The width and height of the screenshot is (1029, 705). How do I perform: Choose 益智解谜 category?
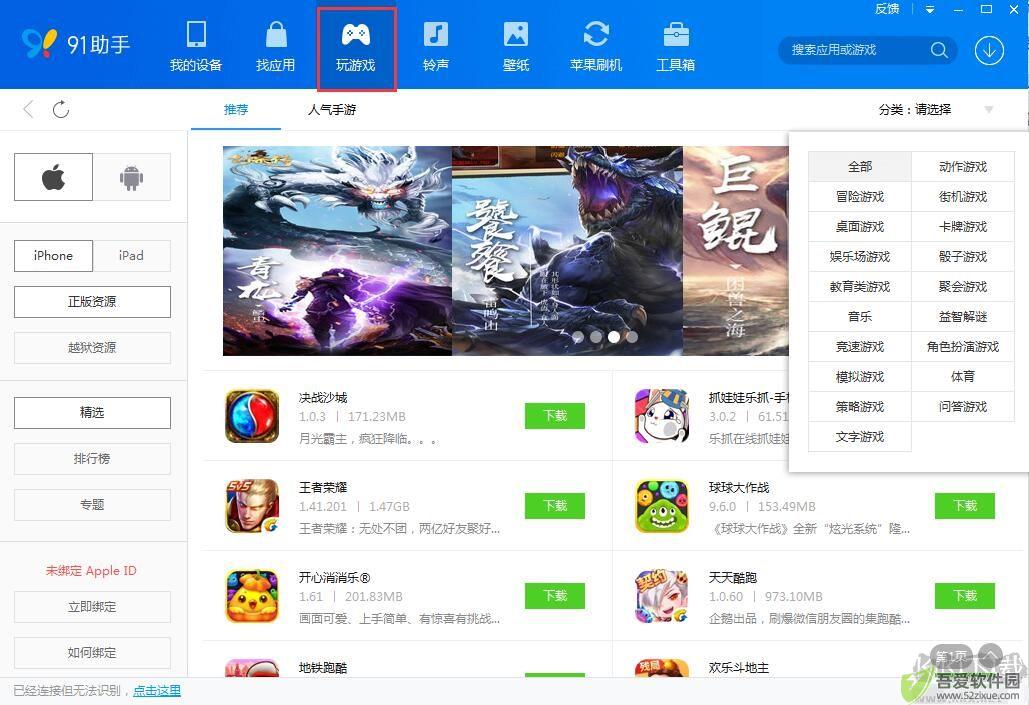click(963, 317)
